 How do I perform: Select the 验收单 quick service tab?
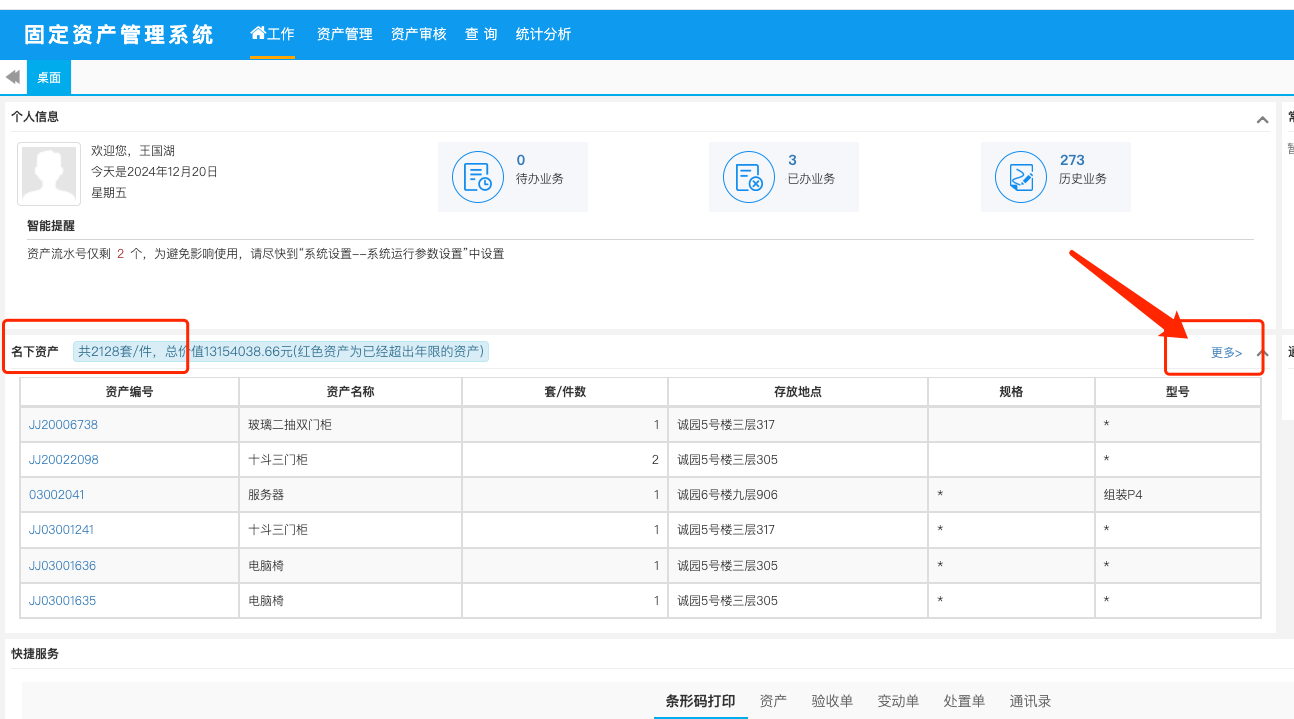(832, 701)
